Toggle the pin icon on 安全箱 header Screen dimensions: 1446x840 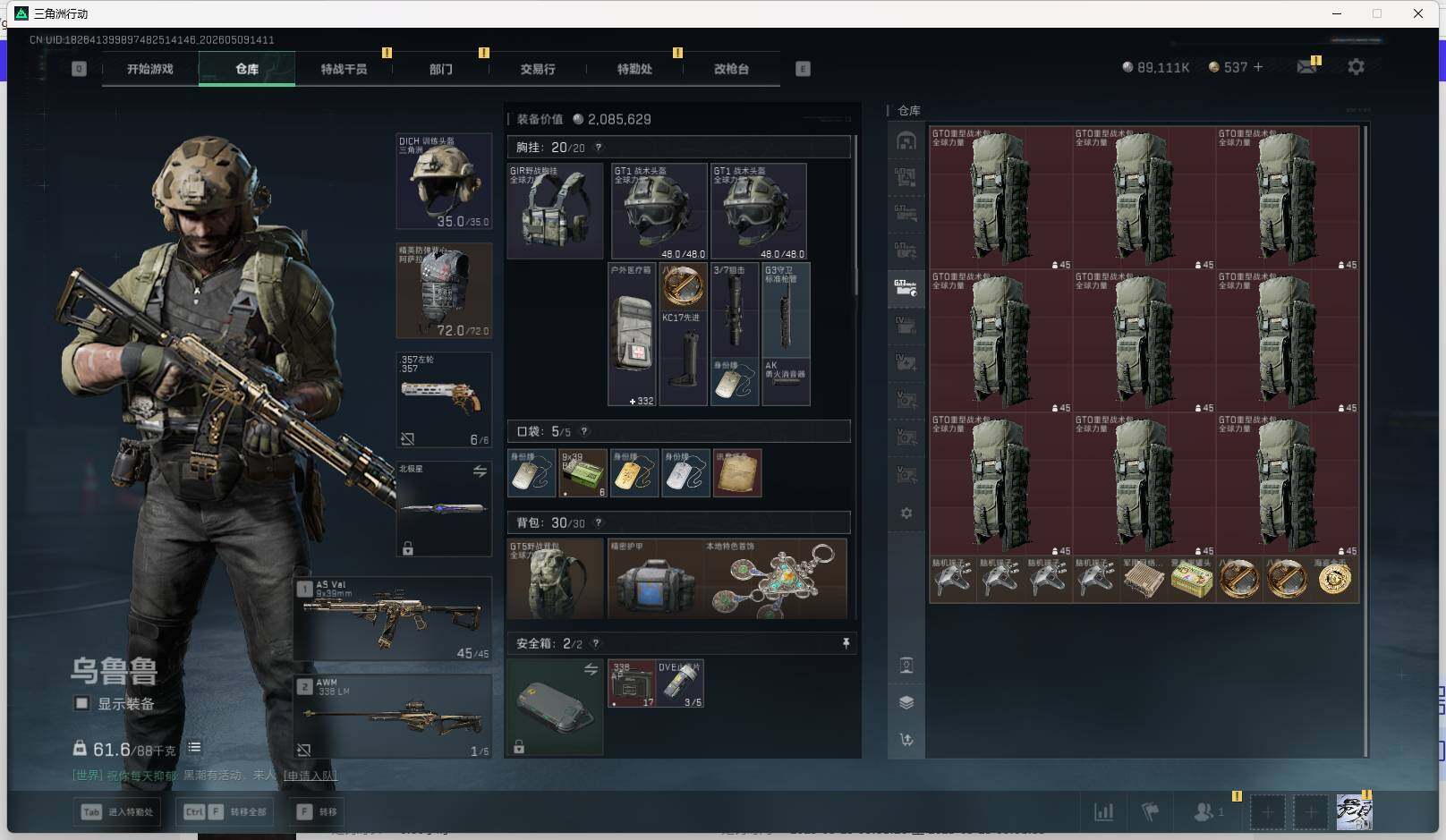[846, 643]
